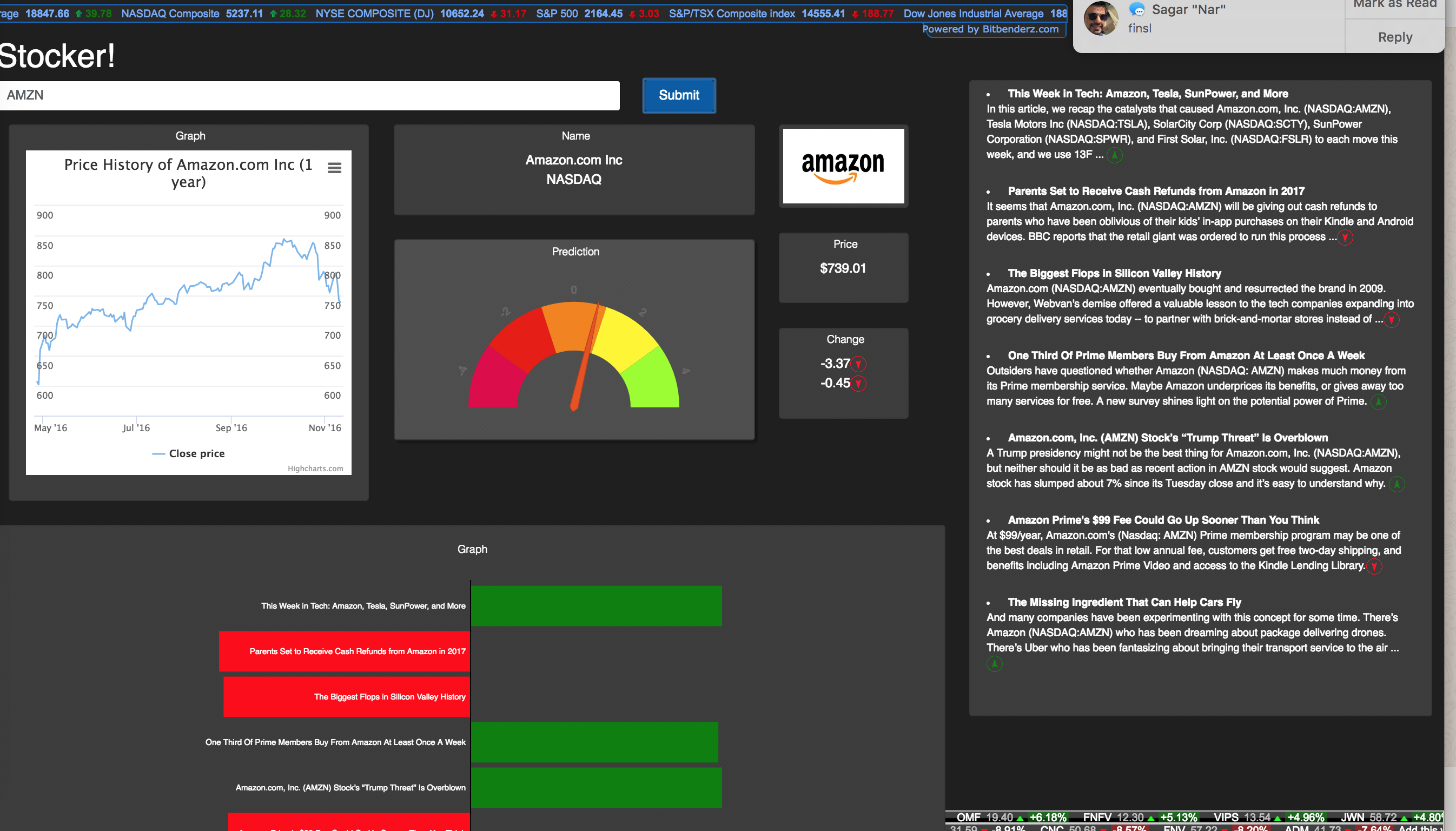This screenshot has height=831, width=1456.
Task: Click red down arrow beside -3.37 change
Action: [x=858, y=364]
